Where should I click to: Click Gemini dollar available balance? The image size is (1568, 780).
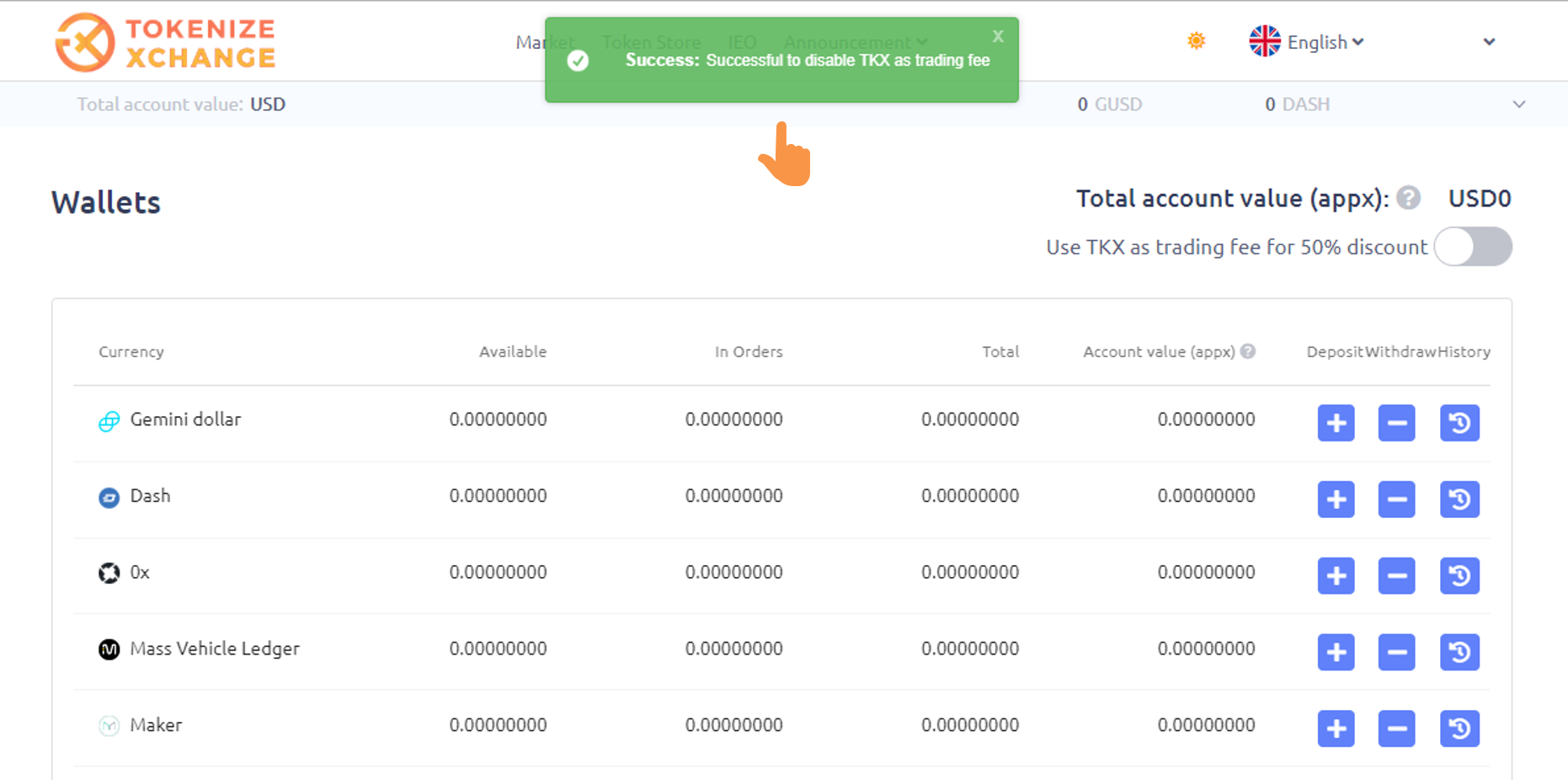click(498, 419)
